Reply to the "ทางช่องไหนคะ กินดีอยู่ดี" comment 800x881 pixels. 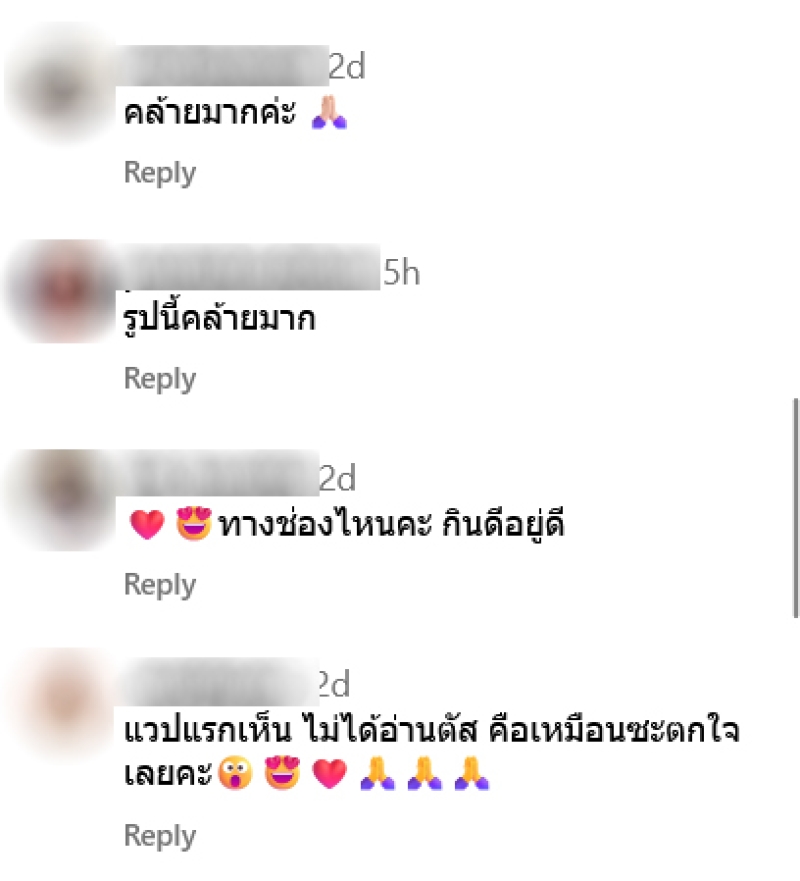[x=160, y=585]
